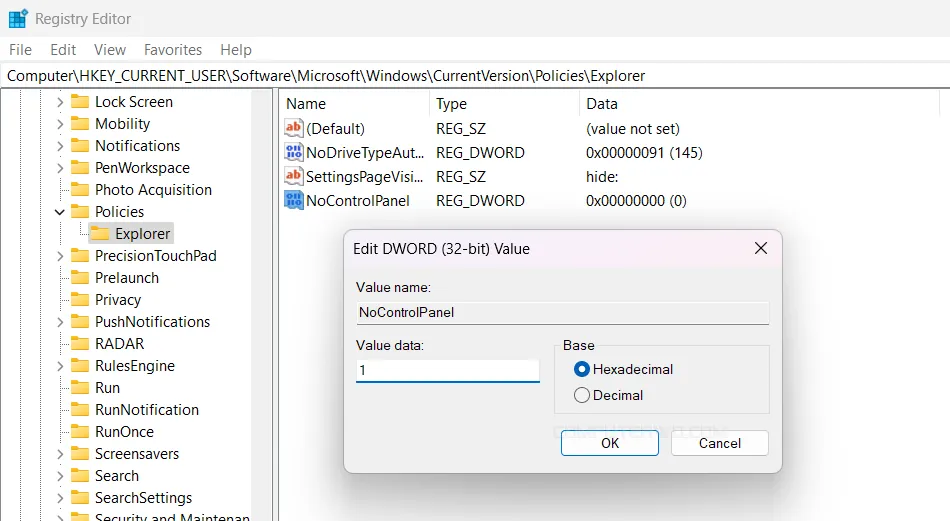950x521 pixels.
Task: Click the registry path address bar
Action: pyautogui.click(x=475, y=76)
